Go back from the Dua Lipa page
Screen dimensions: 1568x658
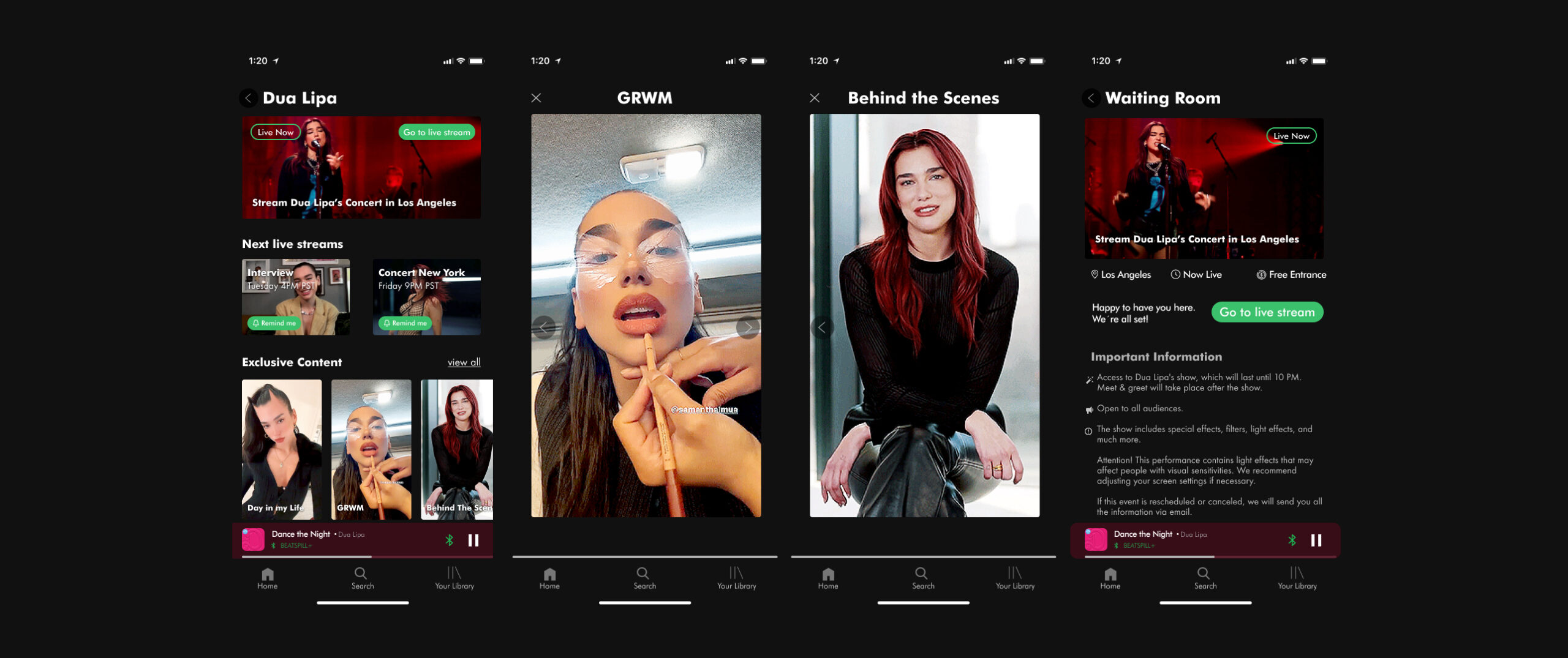(x=248, y=98)
